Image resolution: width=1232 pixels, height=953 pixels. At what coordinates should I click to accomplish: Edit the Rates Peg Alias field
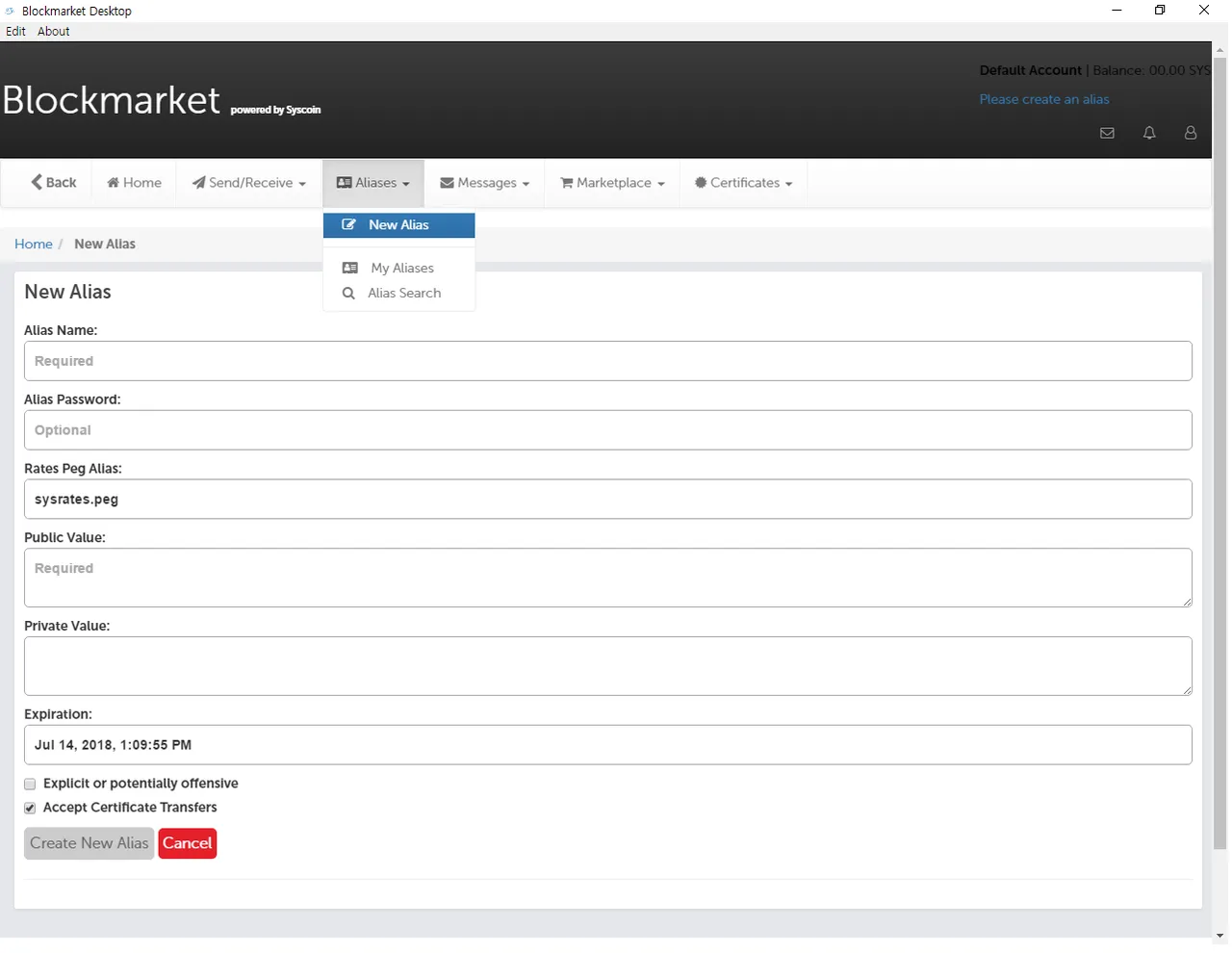point(608,500)
